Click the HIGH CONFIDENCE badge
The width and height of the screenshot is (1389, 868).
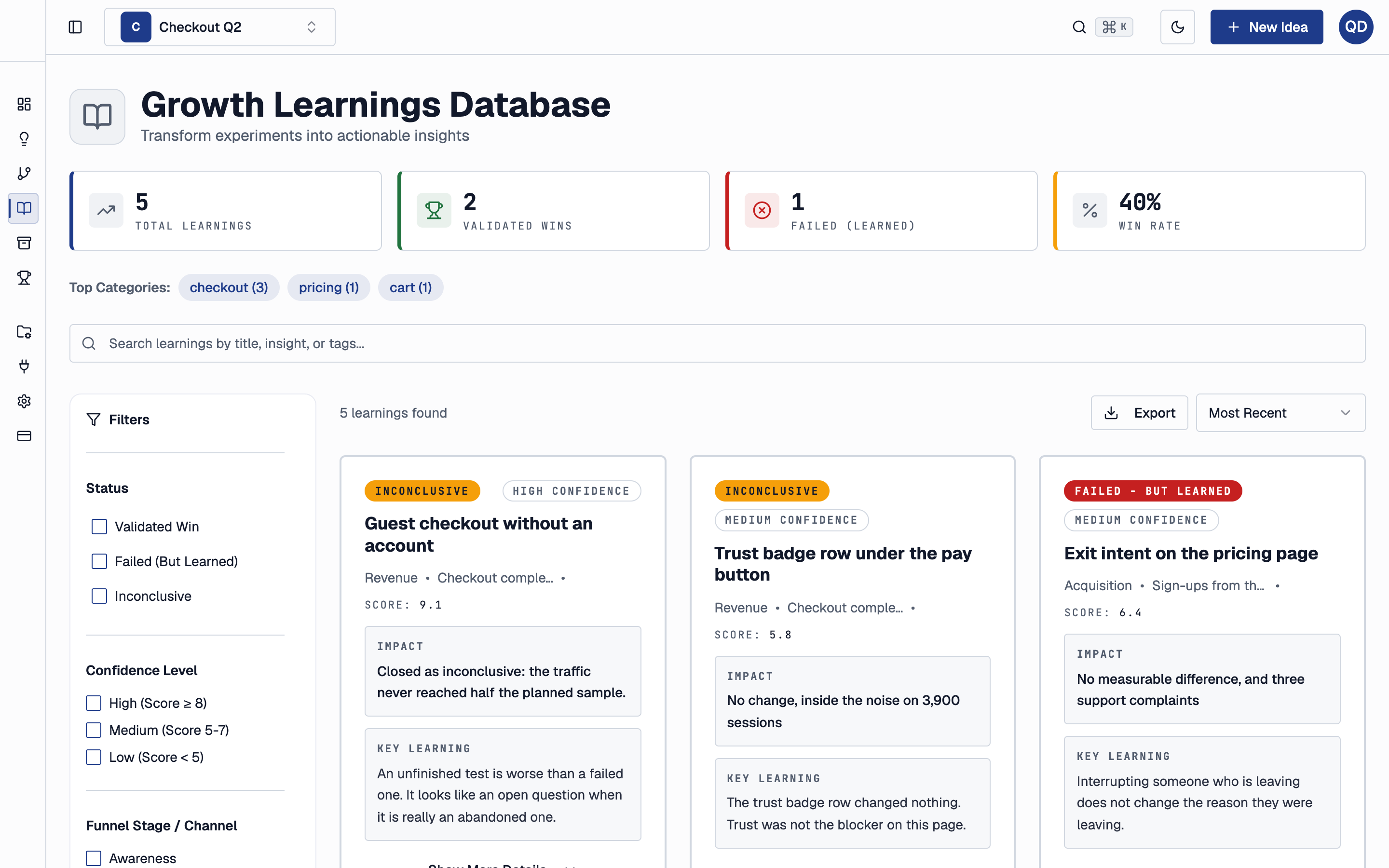click(572, 491)
